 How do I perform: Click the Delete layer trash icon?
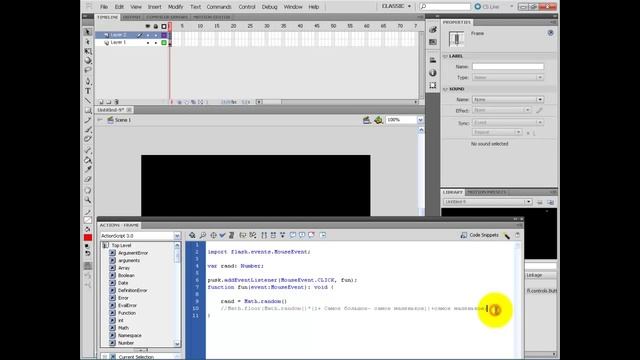point(117,102)
